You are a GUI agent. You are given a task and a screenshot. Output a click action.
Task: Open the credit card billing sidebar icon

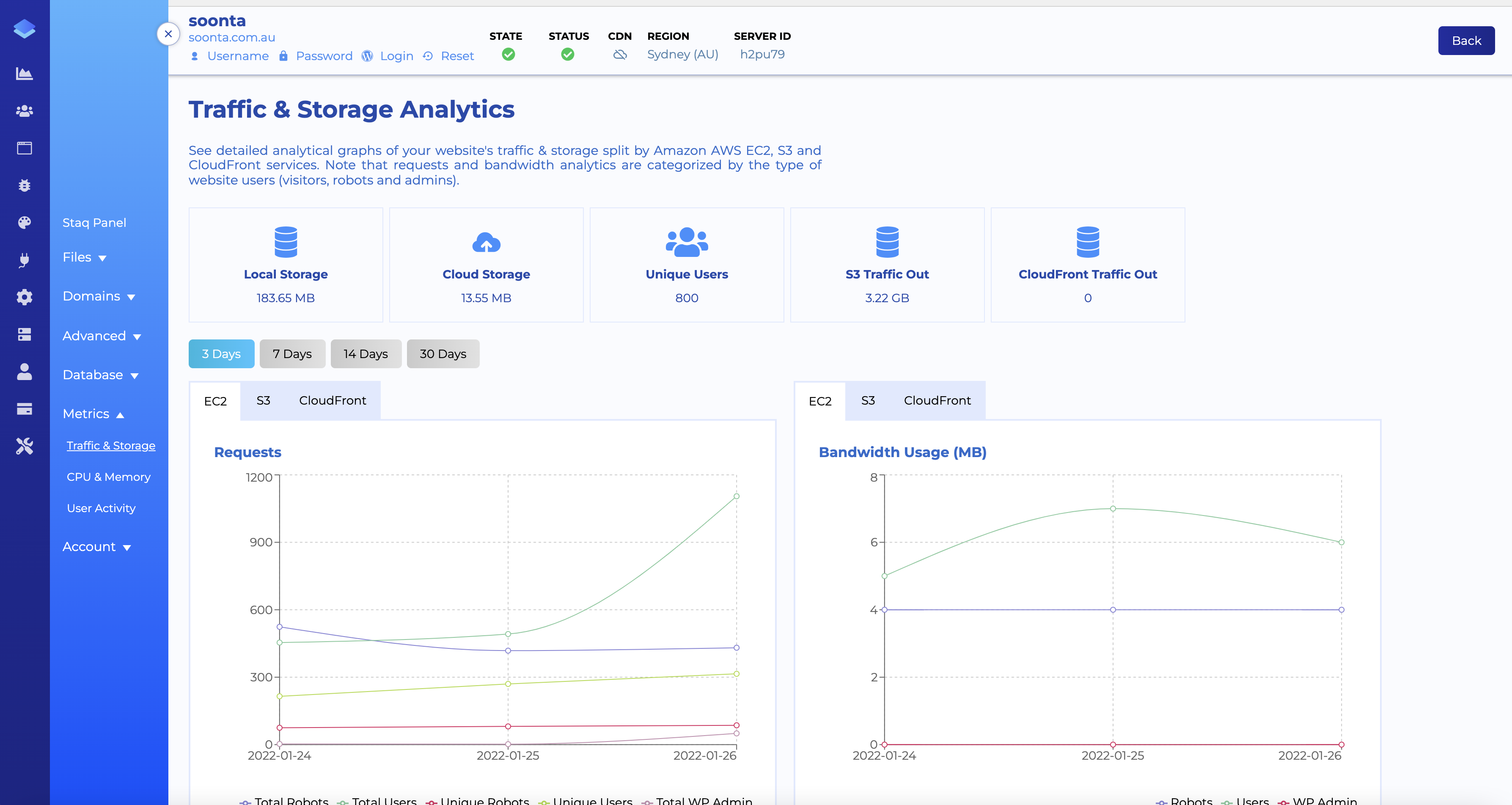24,409
